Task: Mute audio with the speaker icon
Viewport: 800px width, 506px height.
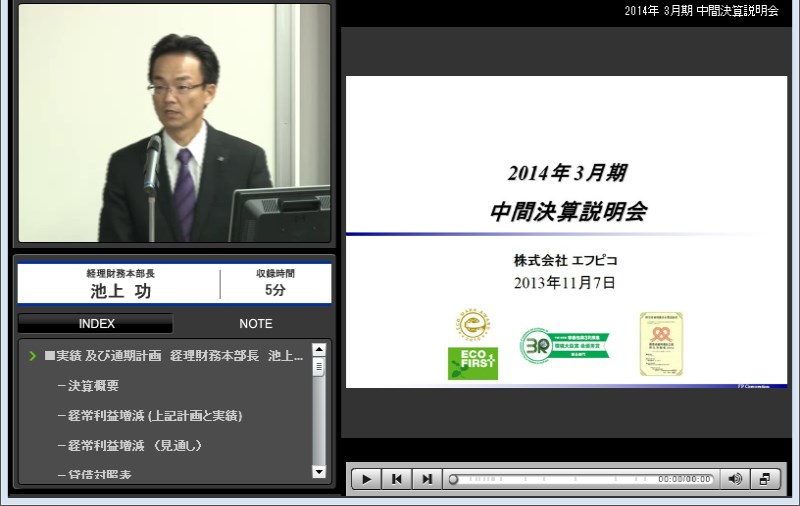Action: pos(735,479)
